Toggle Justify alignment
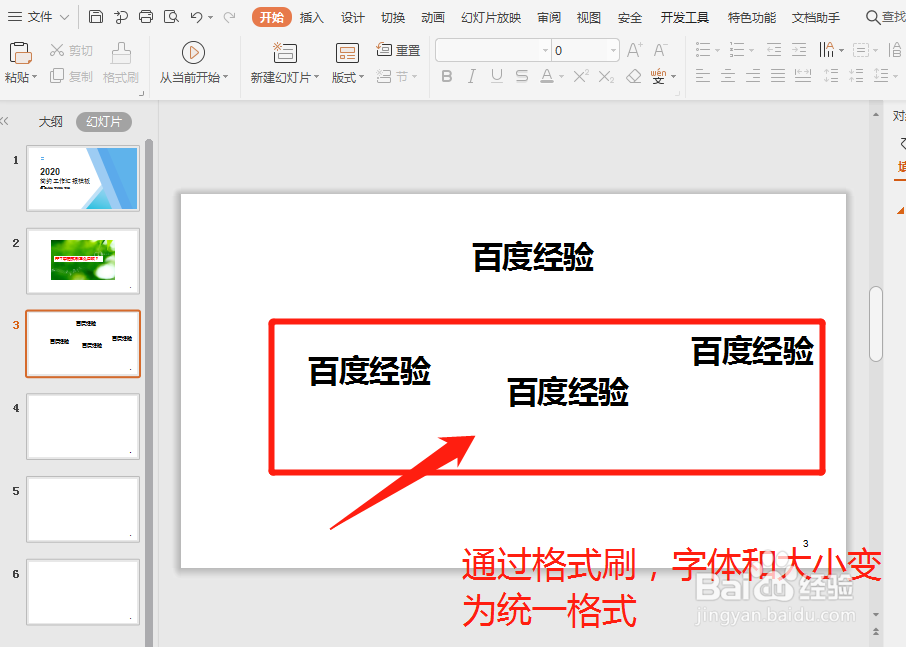The width and height of the screenshot is (906, 647). pos(778,75)
